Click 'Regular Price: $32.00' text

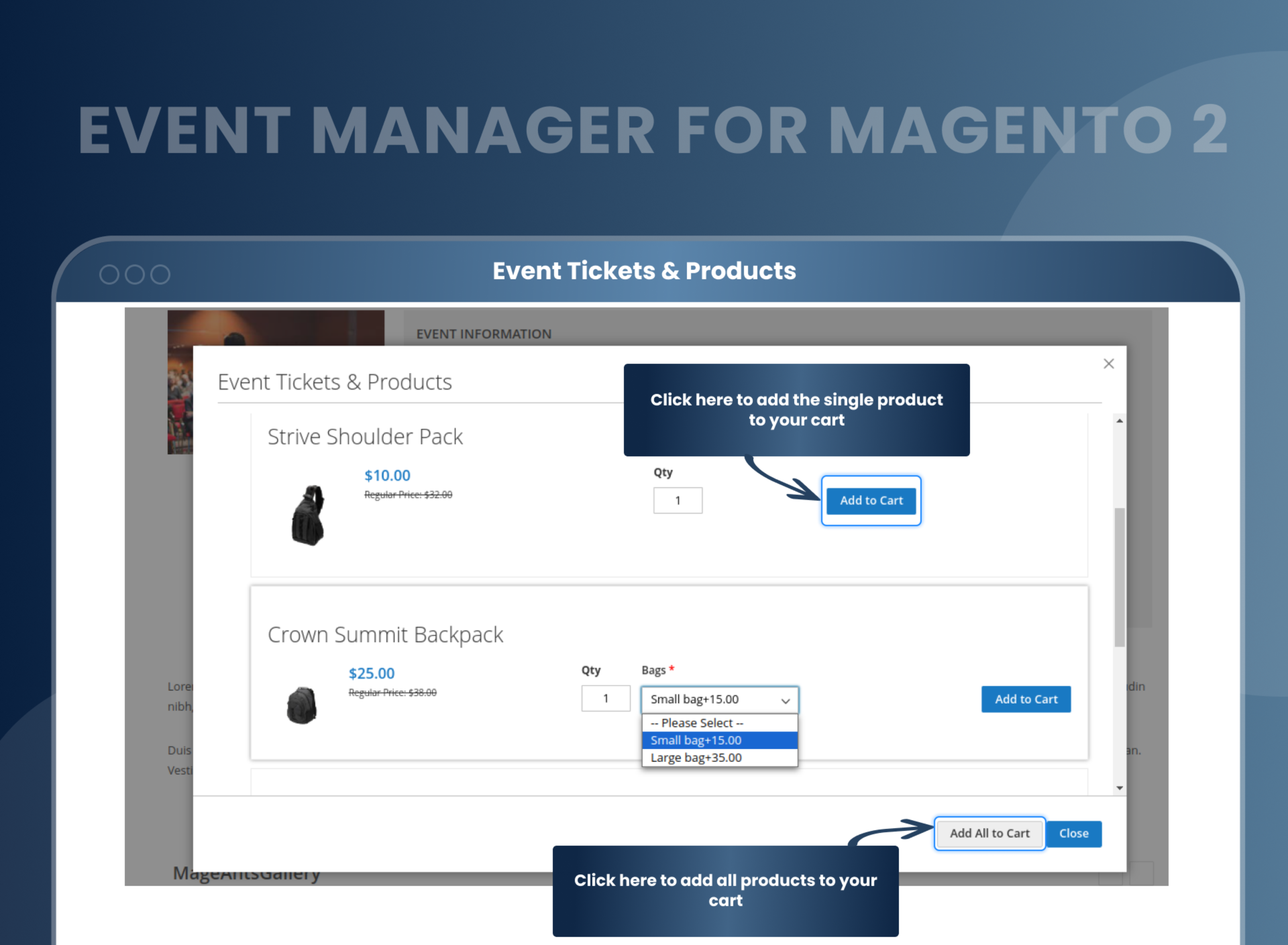click(x=408, y=495)
